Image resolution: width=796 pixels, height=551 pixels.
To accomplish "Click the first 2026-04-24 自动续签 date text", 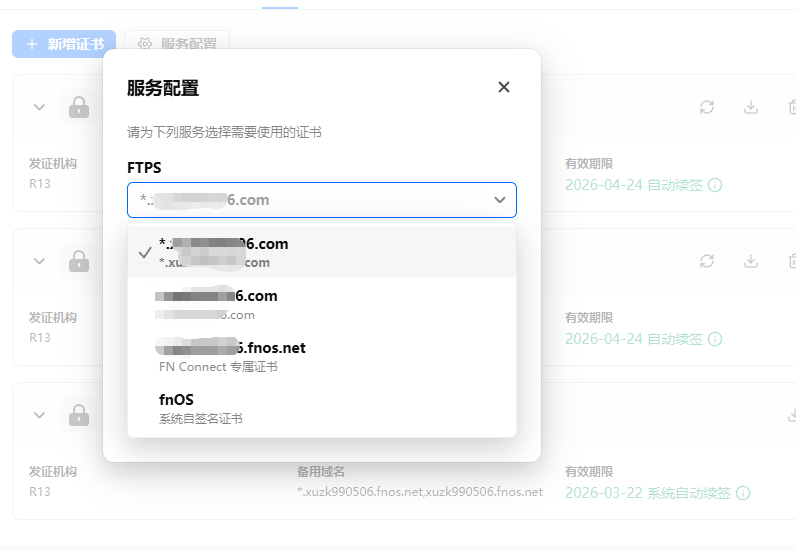I will (x=634, y=185).
